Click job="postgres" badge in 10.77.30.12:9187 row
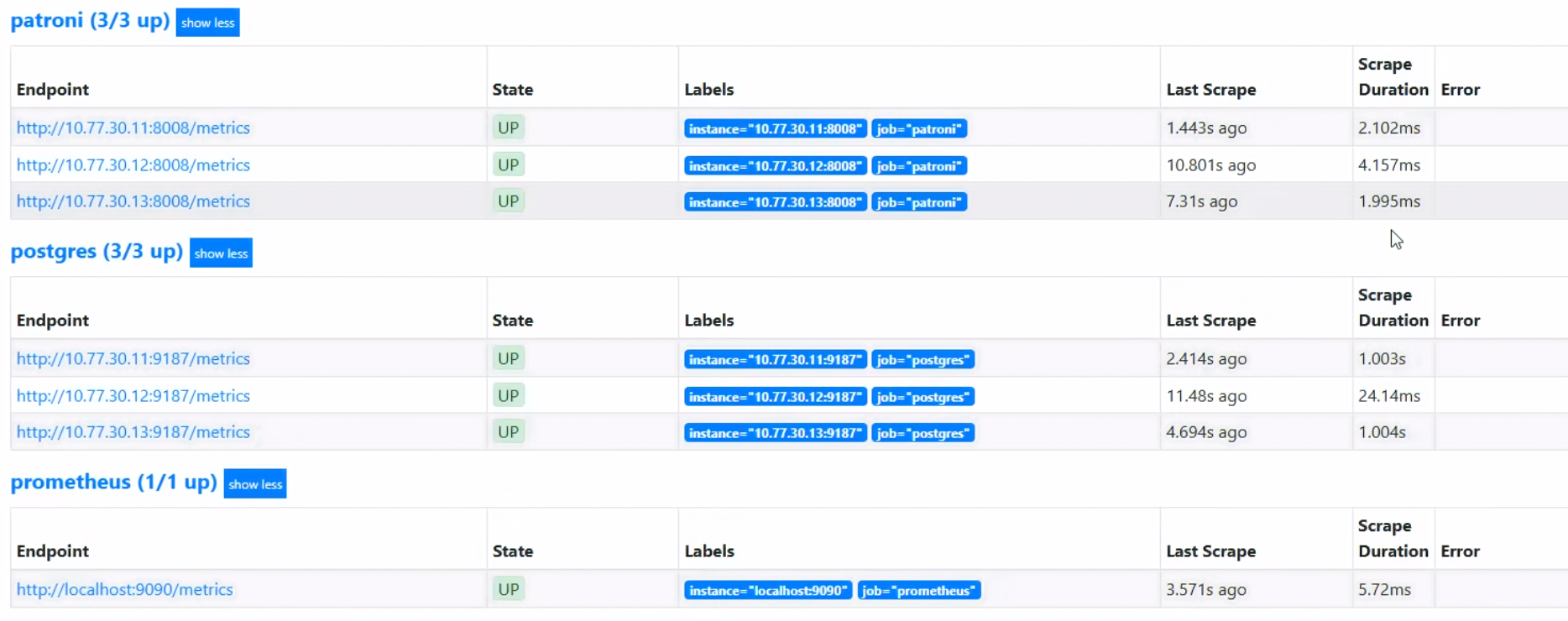 pyautogui.click(x=923, y=397)
